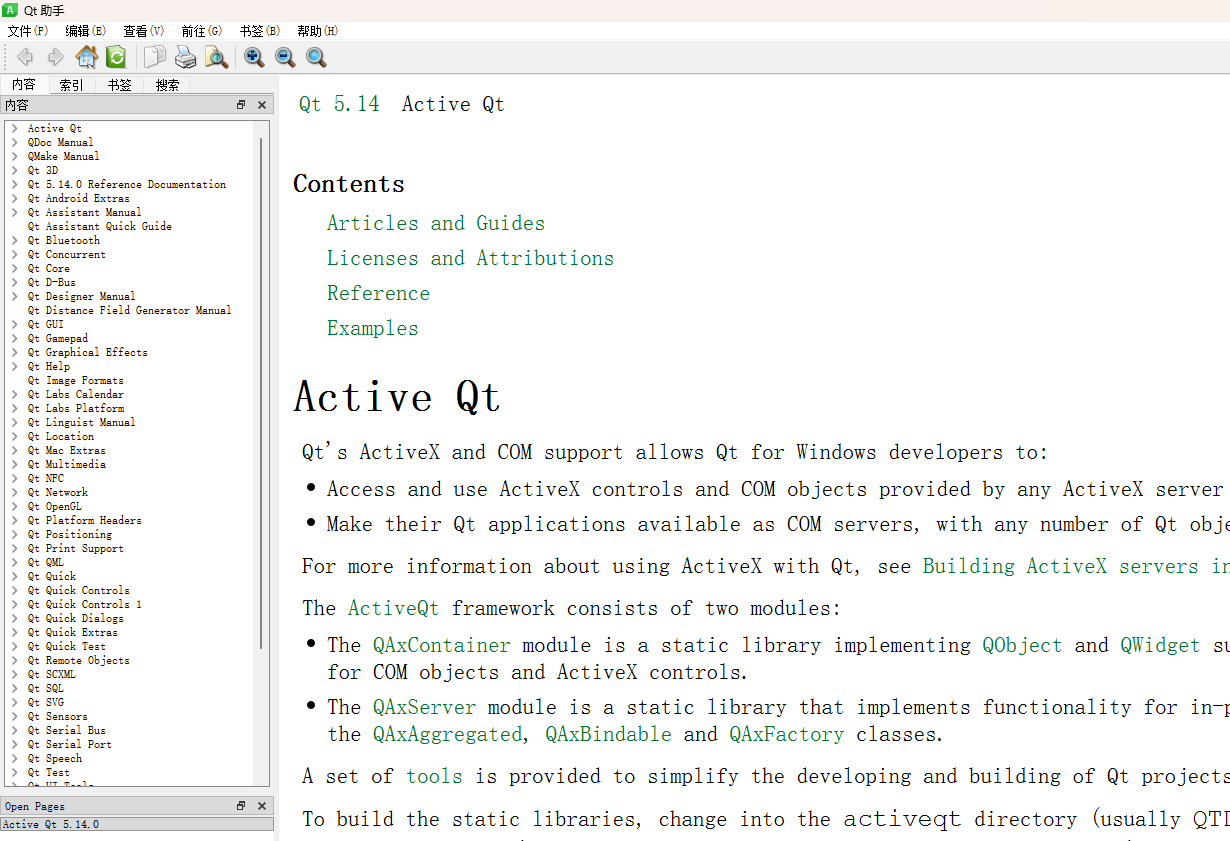Select Qt Assistant Quick Guide entry

100,226
